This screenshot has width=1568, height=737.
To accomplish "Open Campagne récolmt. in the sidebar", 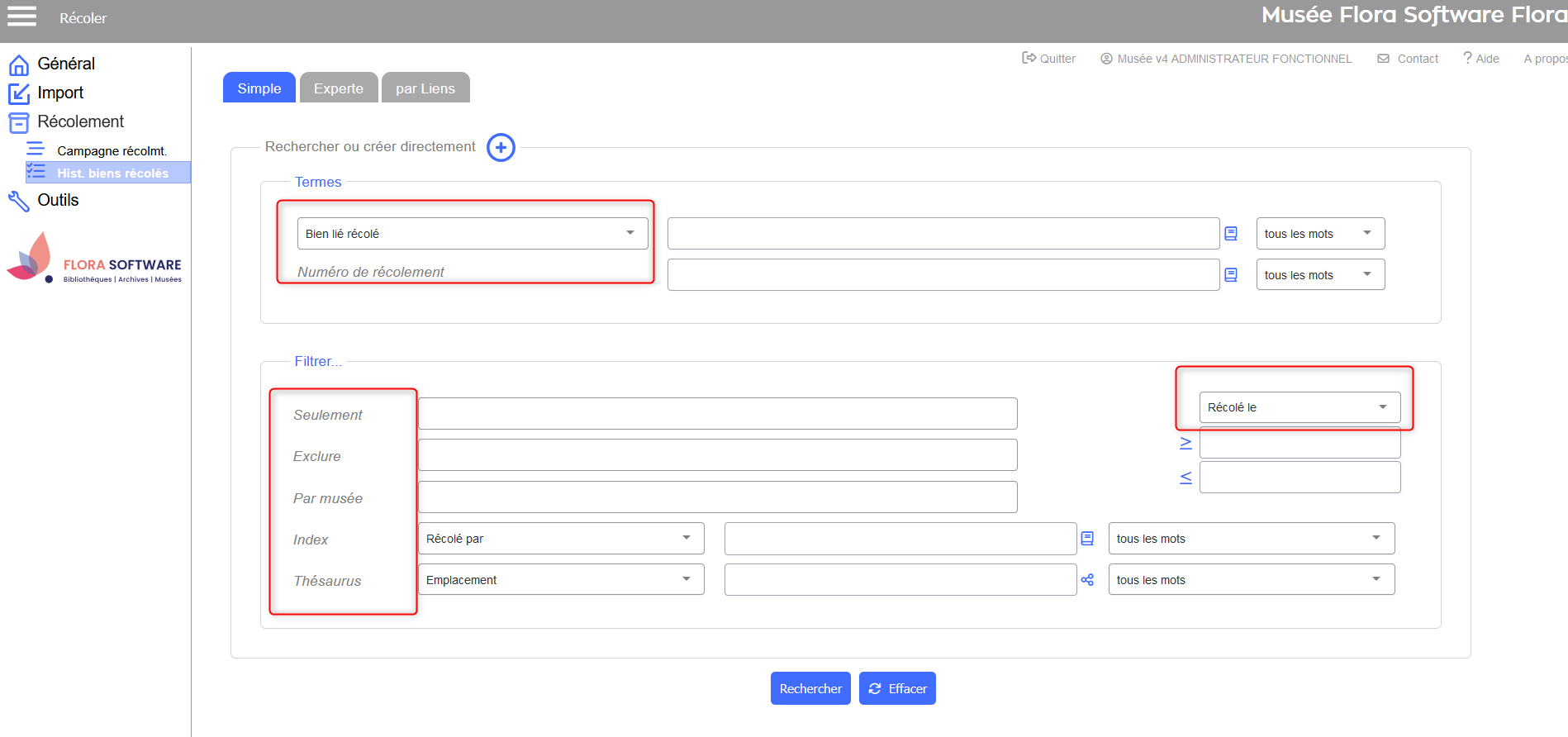I will coord(112,151).
